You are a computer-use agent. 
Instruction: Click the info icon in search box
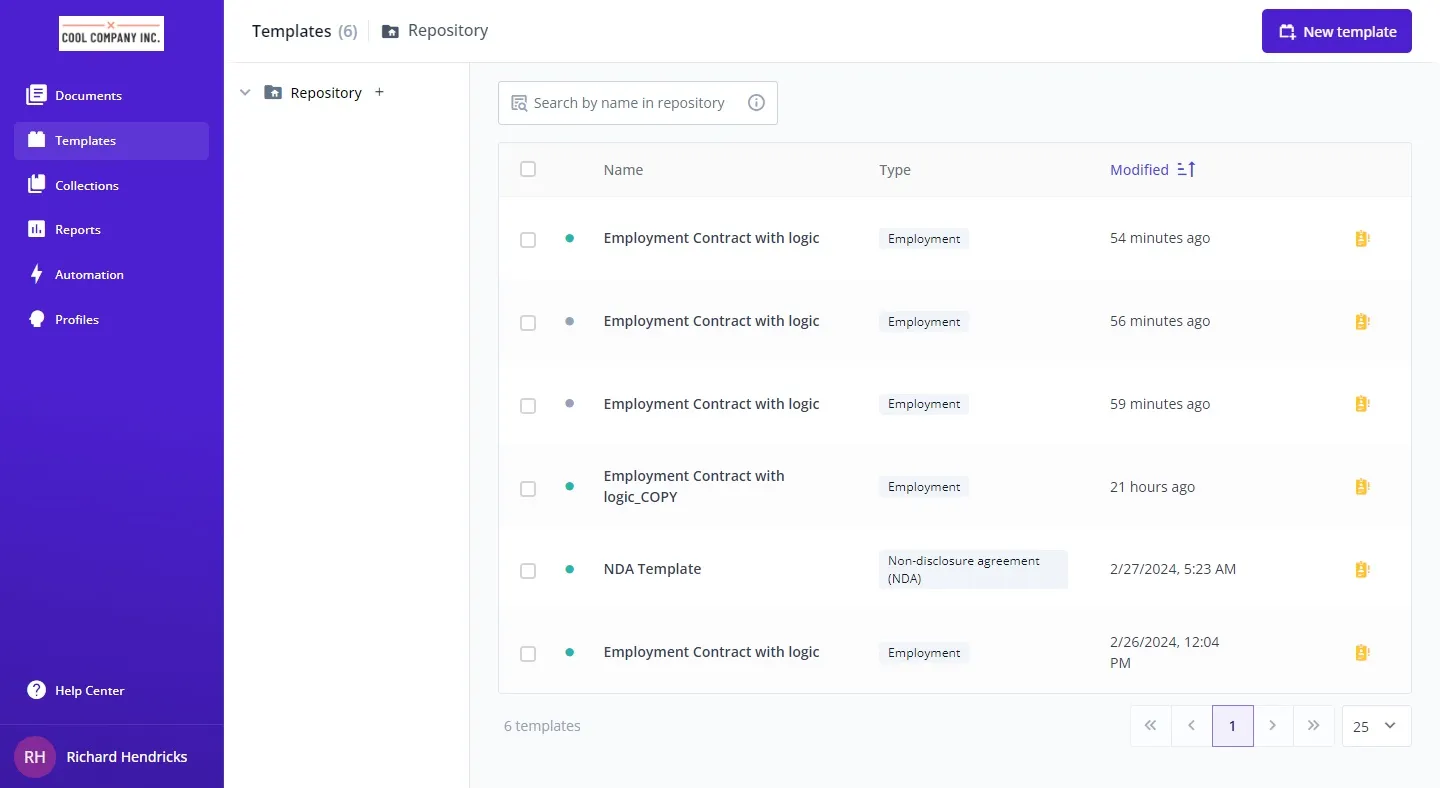click(x=756, y=103)
